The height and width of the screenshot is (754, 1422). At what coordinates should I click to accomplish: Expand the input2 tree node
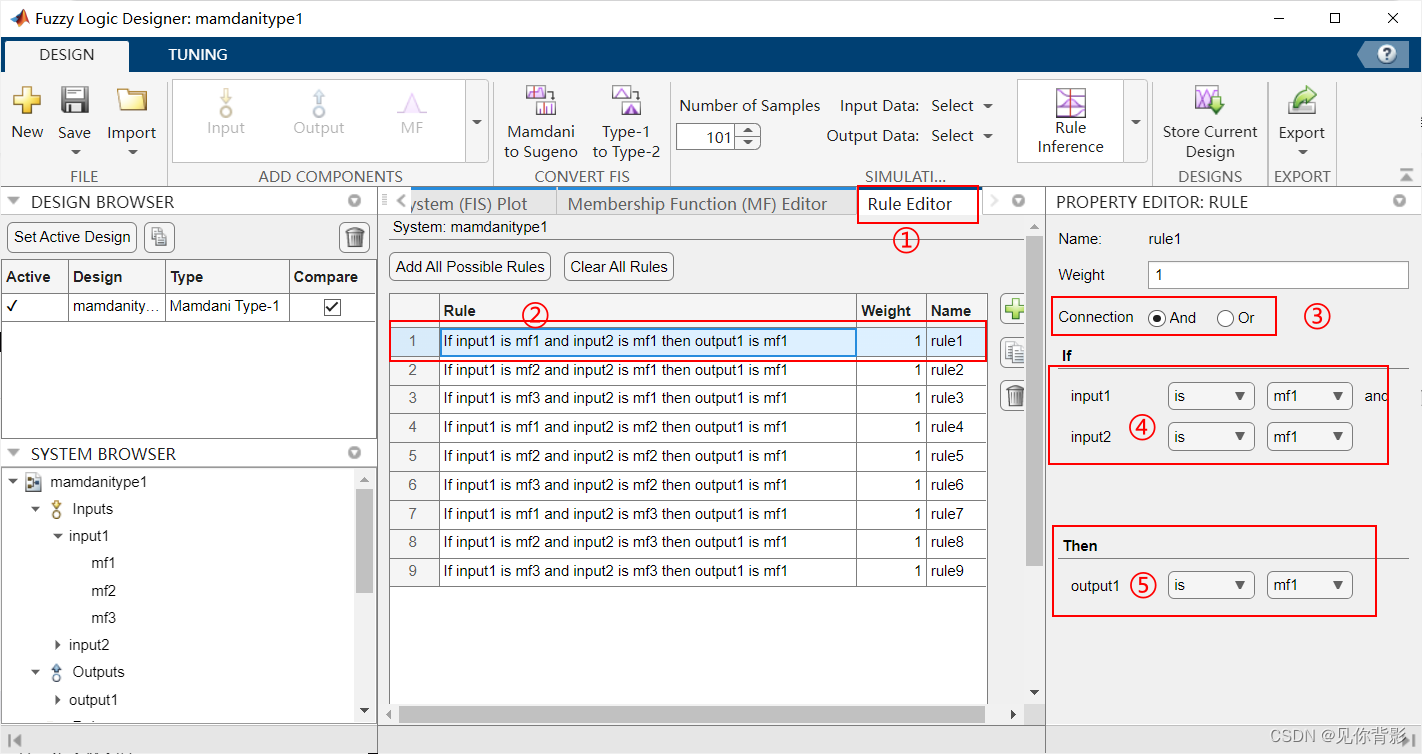click(58, 645)
